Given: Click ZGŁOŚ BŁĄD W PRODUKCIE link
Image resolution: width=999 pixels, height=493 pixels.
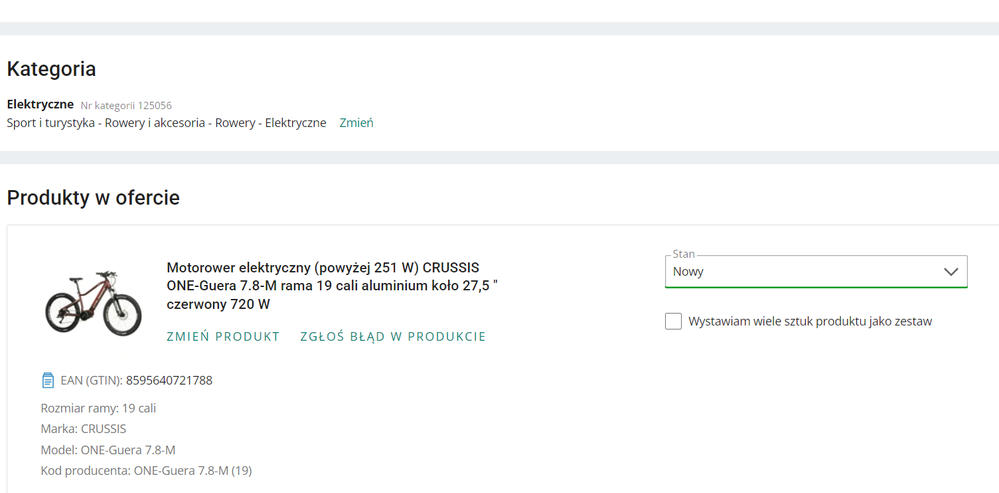Looking at the screenshot, I should point(393,336).
